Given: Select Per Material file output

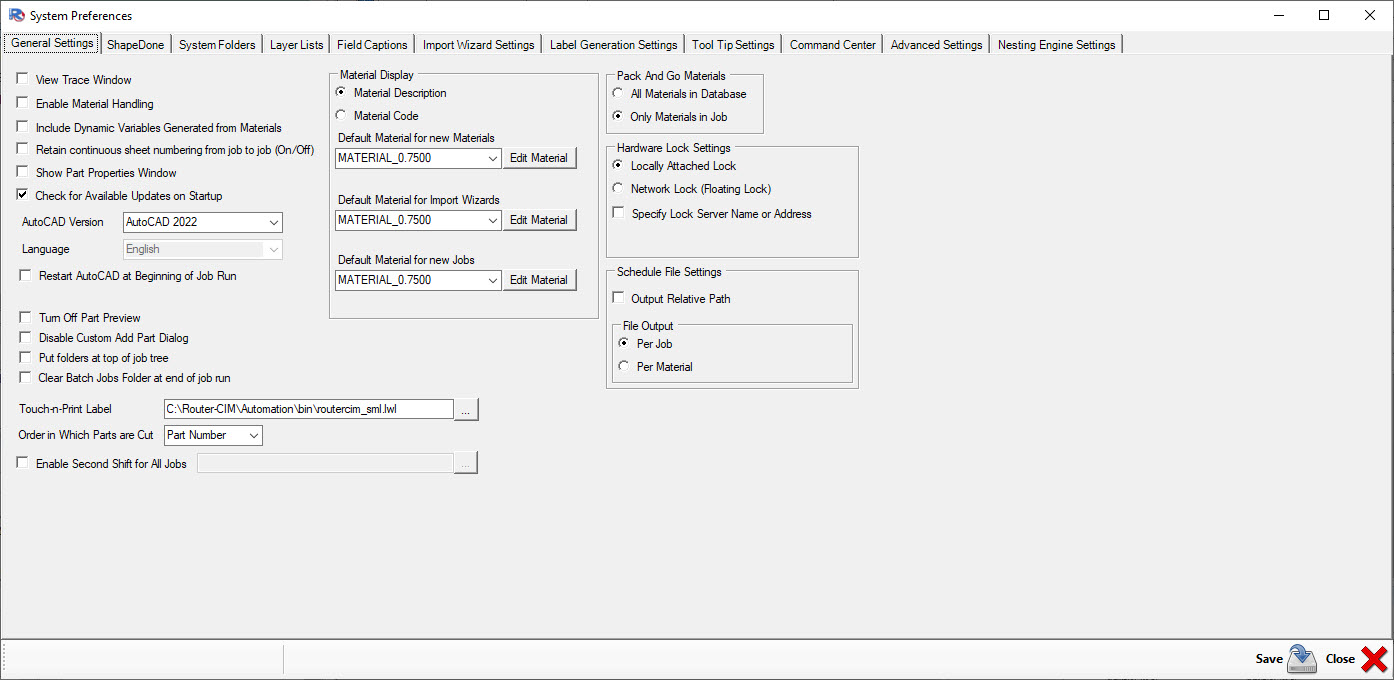Looking at the screenshot, I should pyautogui.click(x=624, y=366).
